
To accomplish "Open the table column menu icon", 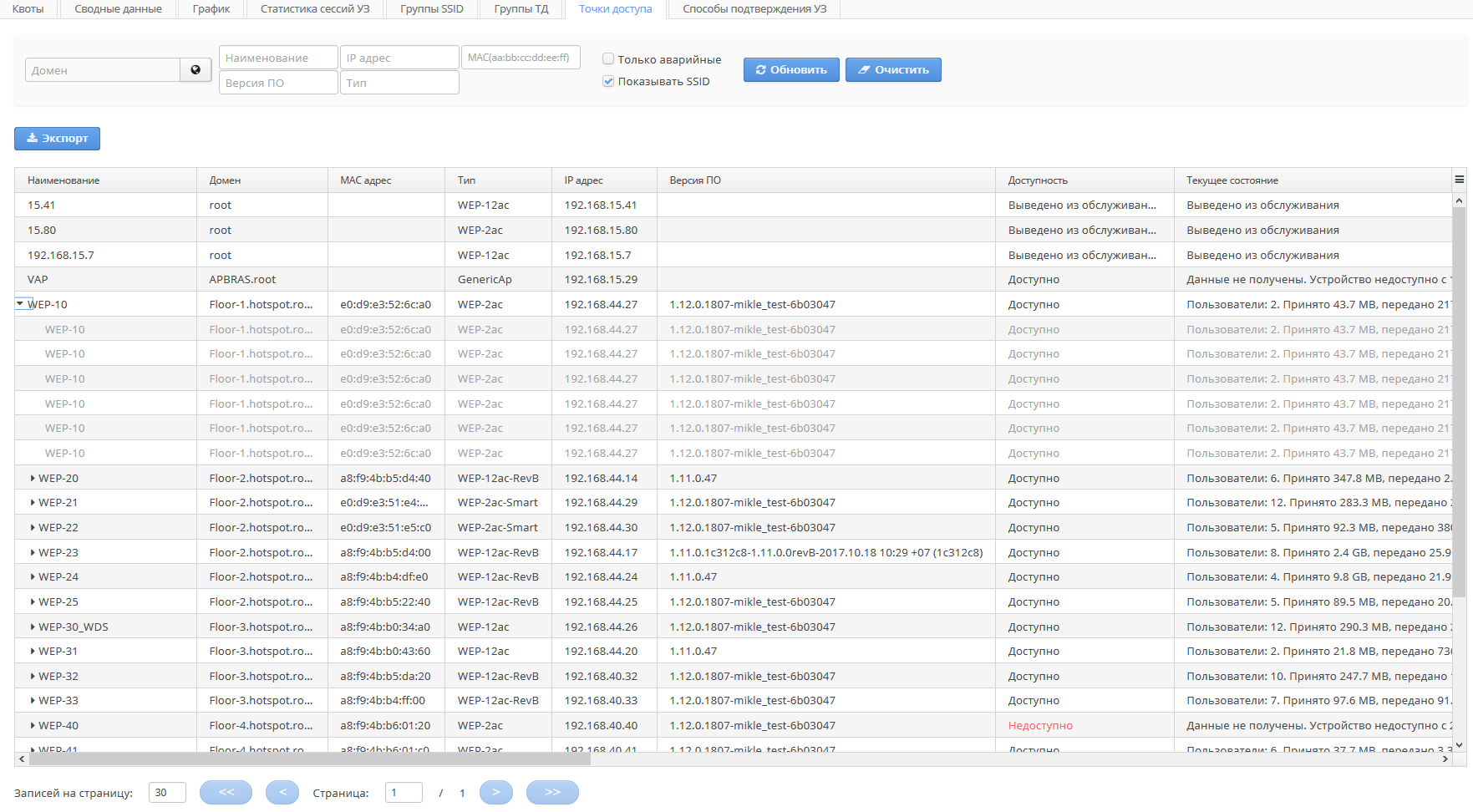I will (1459, 180).
